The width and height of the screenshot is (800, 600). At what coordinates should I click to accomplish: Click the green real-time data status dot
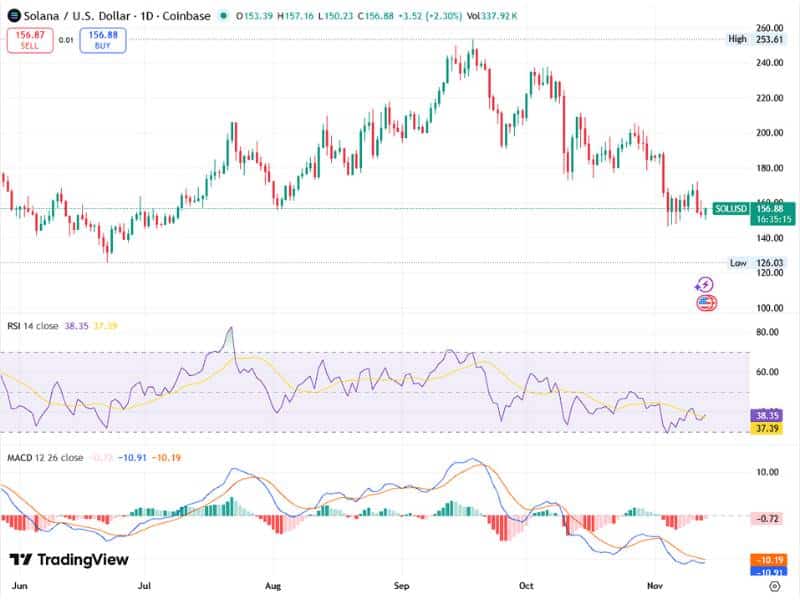[x=224, y=16]
